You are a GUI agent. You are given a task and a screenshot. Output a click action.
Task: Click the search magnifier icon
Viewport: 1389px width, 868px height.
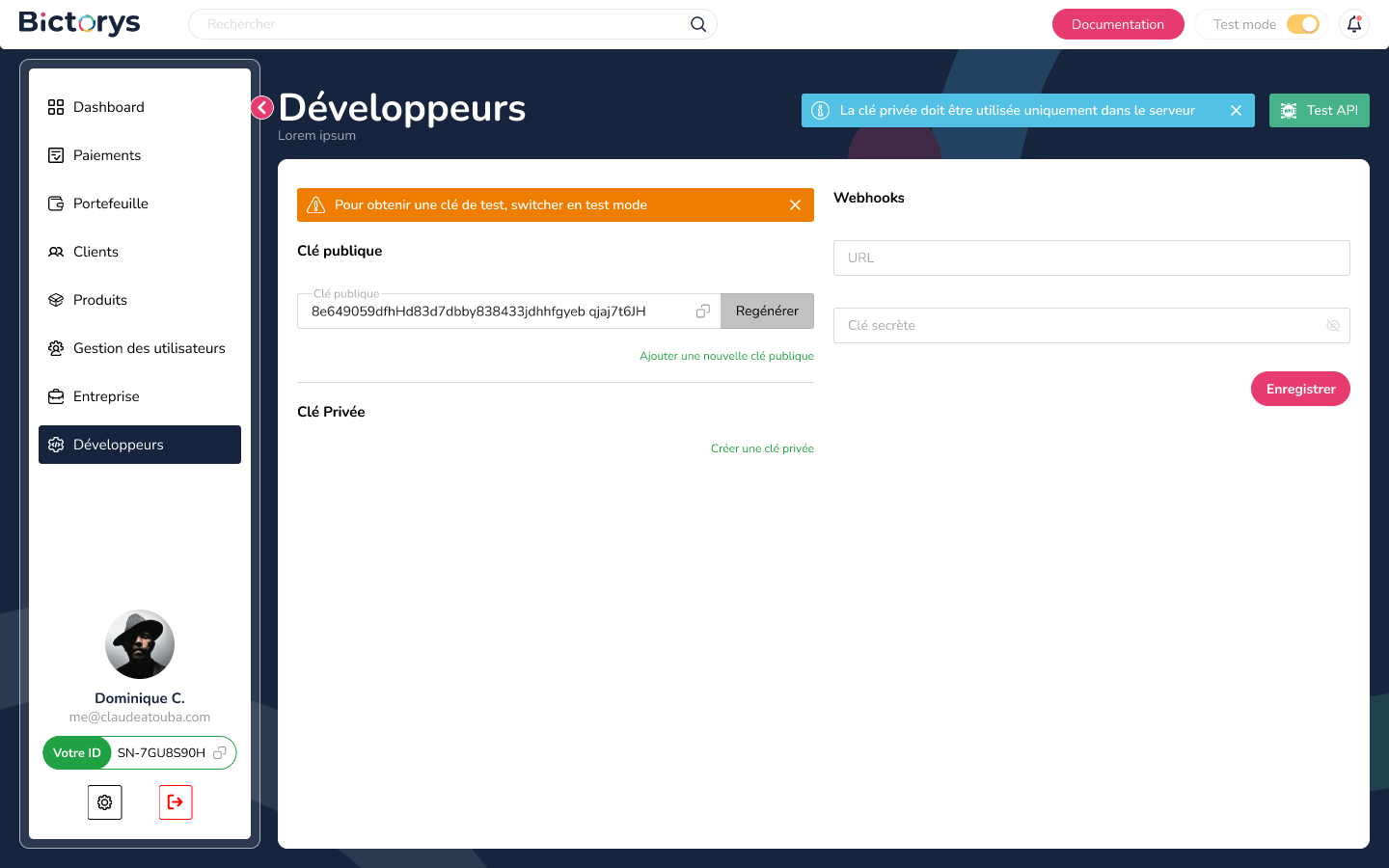click(698, 24)
